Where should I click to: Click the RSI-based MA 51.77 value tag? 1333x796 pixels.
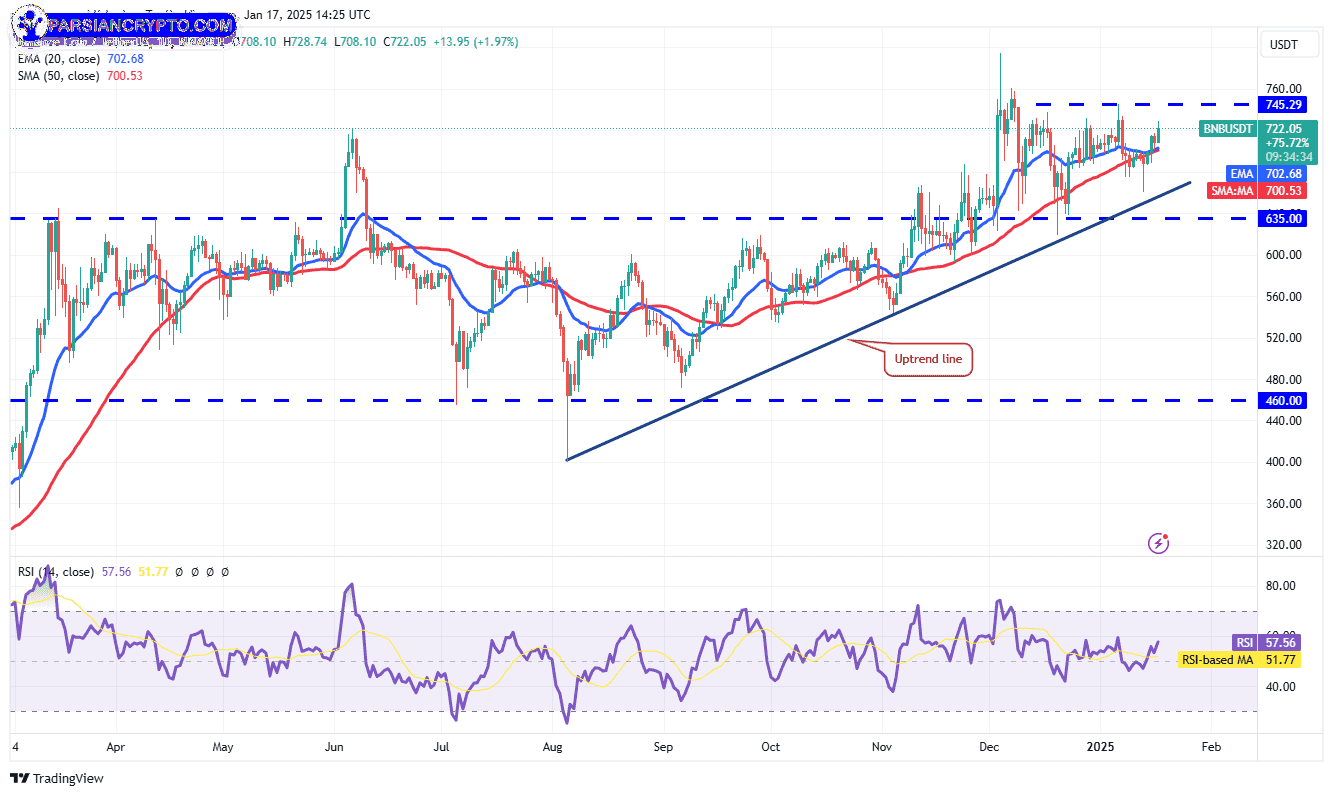[x=1280, y=659]
